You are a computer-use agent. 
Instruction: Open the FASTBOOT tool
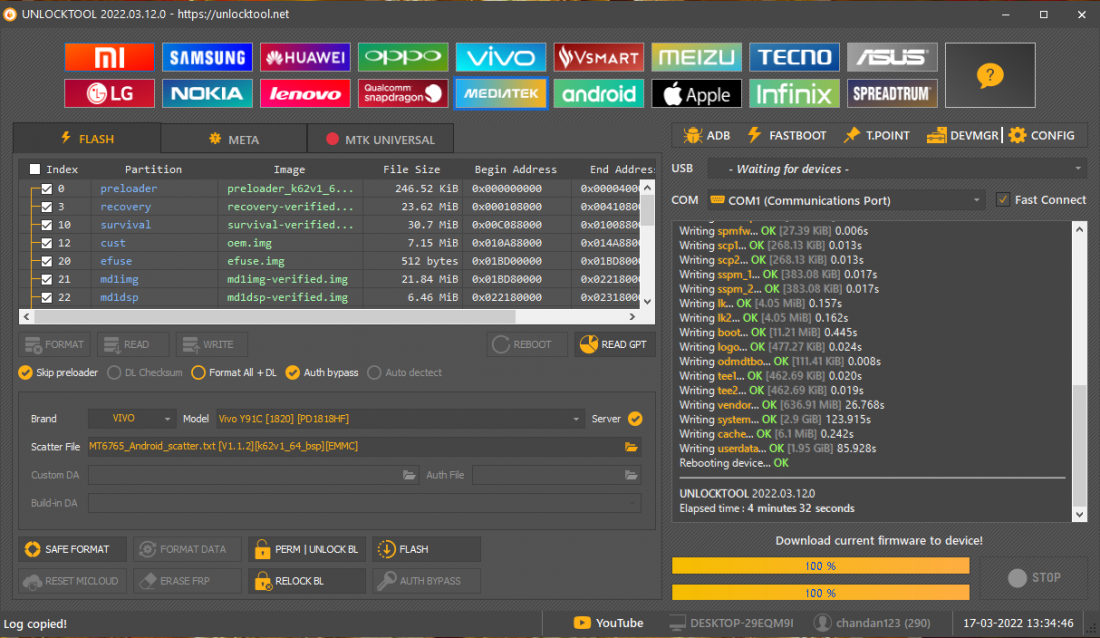[x=786, y=135]
